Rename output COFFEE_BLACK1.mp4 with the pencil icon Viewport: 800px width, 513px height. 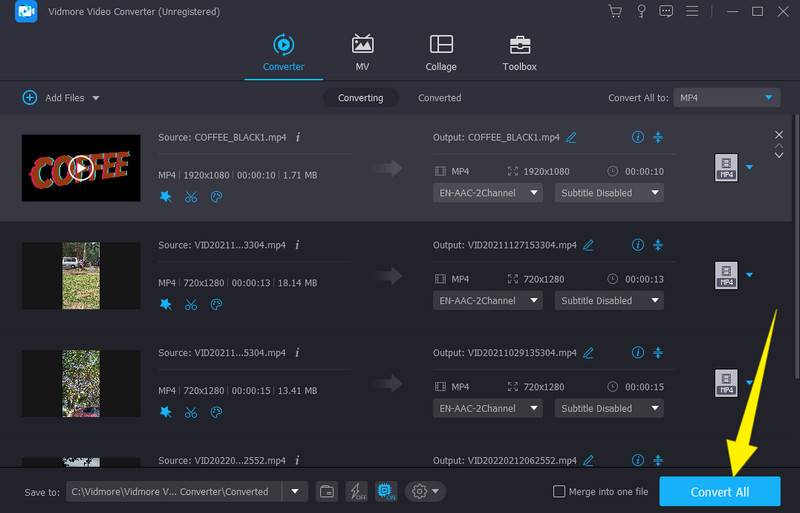(572, 137)
